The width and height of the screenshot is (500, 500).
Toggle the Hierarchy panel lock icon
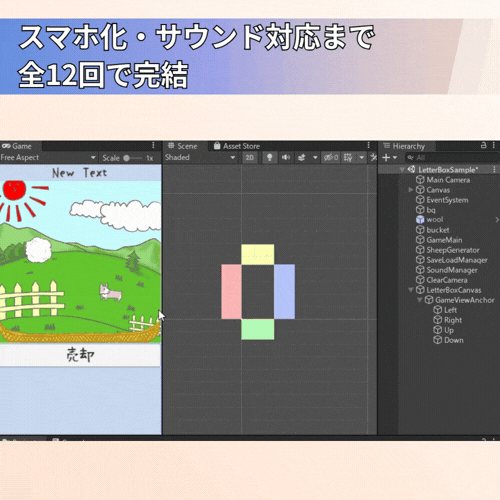coord(484,145)
